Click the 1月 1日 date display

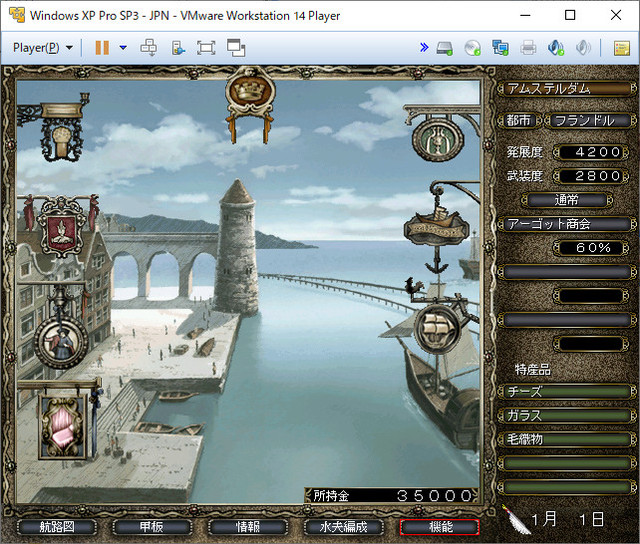point(568,519)
